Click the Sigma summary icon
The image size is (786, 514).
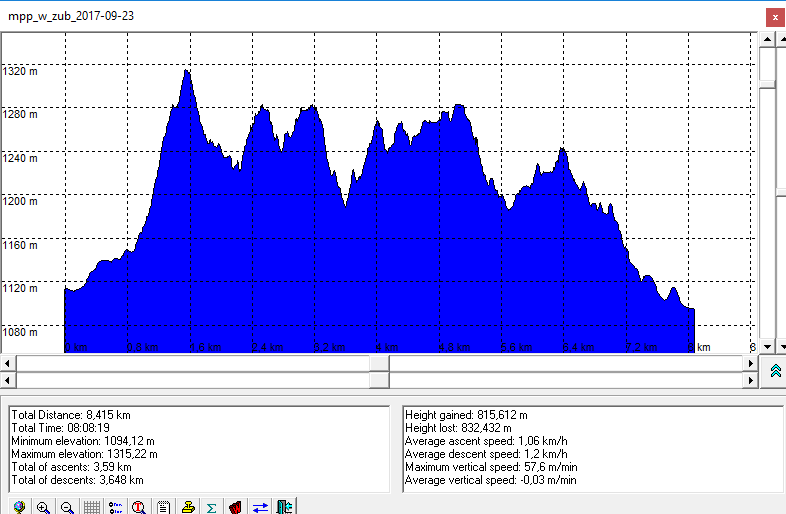click(211, 506)
